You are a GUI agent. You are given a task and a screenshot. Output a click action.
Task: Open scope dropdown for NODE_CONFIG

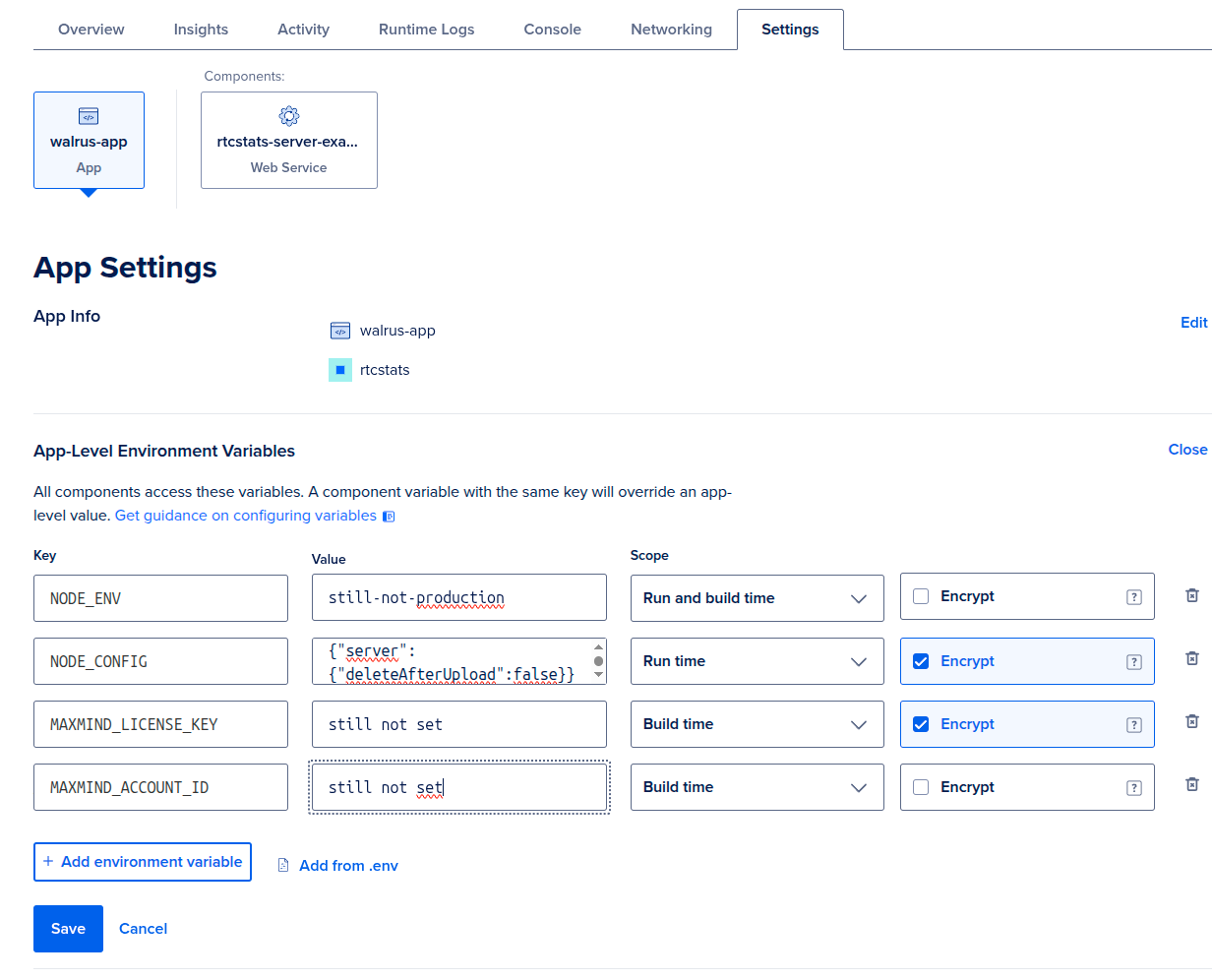coord(757,661)
